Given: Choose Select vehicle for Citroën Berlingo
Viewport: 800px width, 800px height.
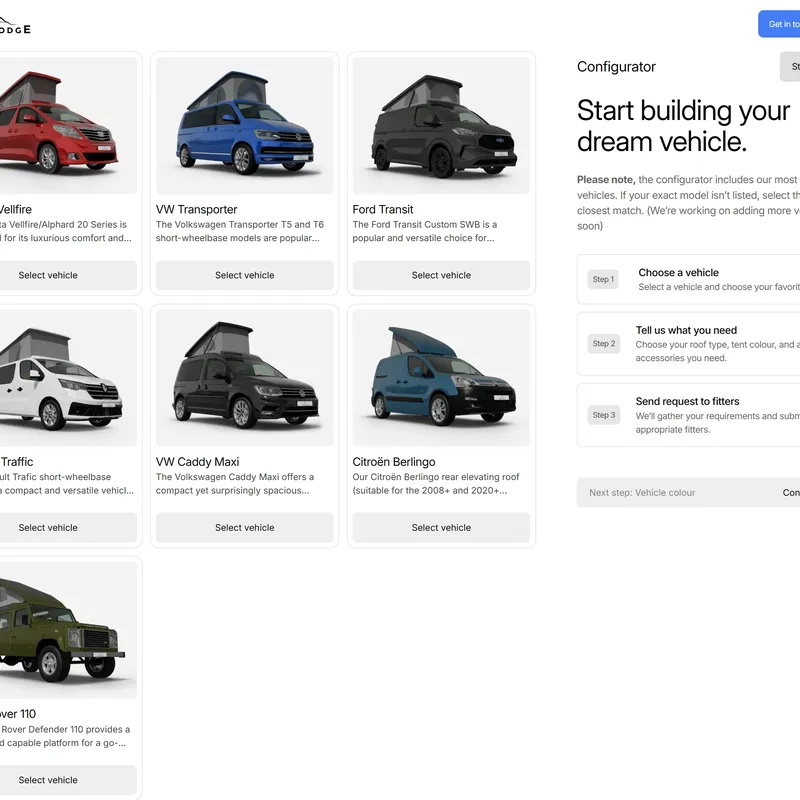Looking at the screenshot, I should pos(441,527).
